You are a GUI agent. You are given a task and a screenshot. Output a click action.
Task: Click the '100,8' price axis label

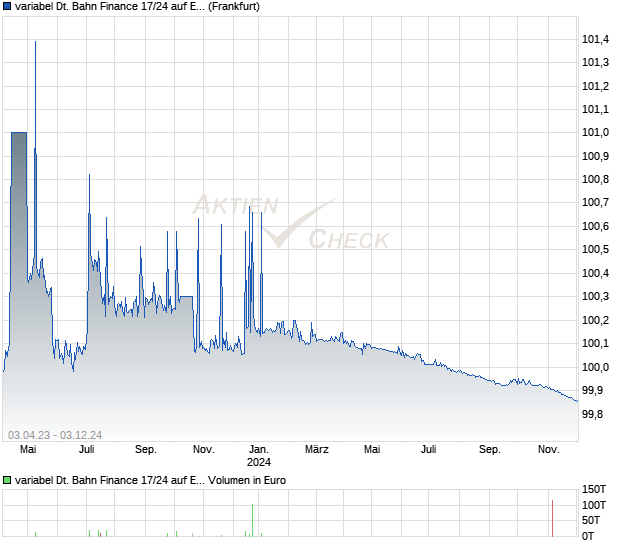(x=595, y=179)
